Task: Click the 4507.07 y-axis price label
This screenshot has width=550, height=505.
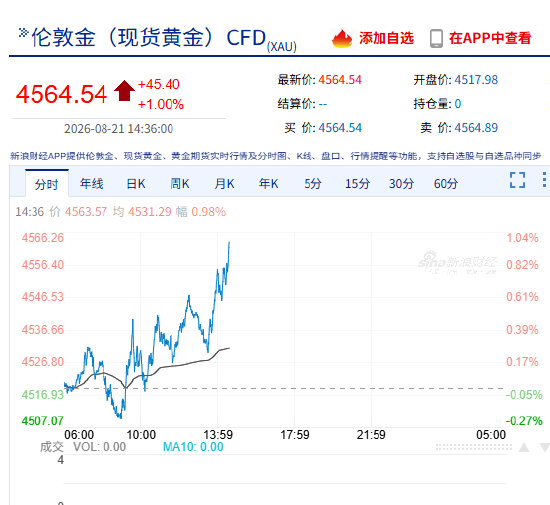Action: (43, 420)
